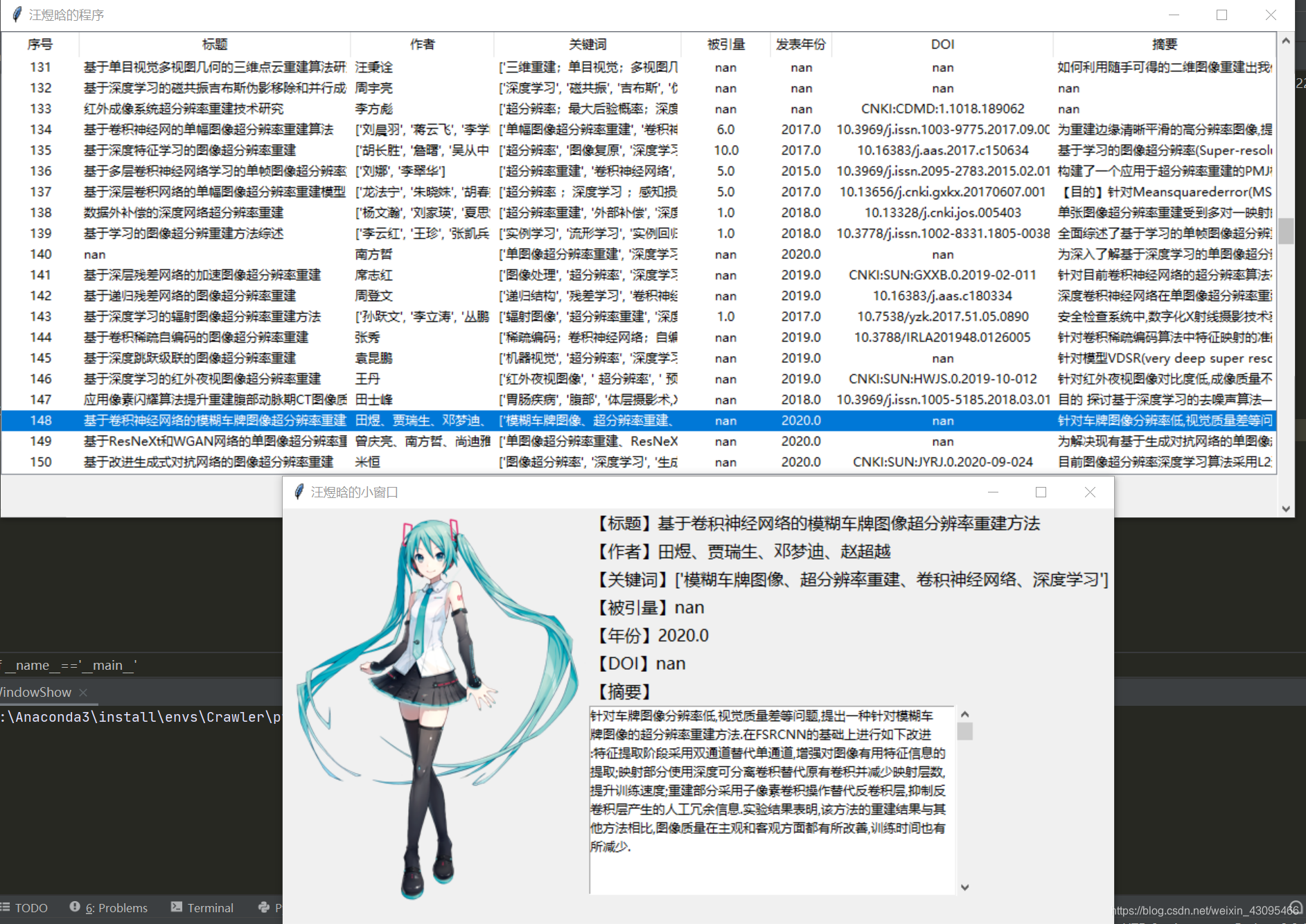Click DOI cell 10.16383/j.aas.2017.c150634
Viewport: 1306px width, 924px height.
click(942, 150)
